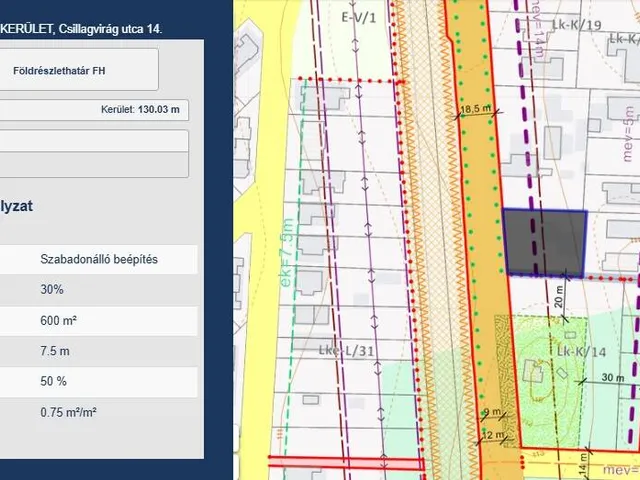Select the 30% table row
The width and height of the screenshot is (640, 480).
tap(98, 290)
